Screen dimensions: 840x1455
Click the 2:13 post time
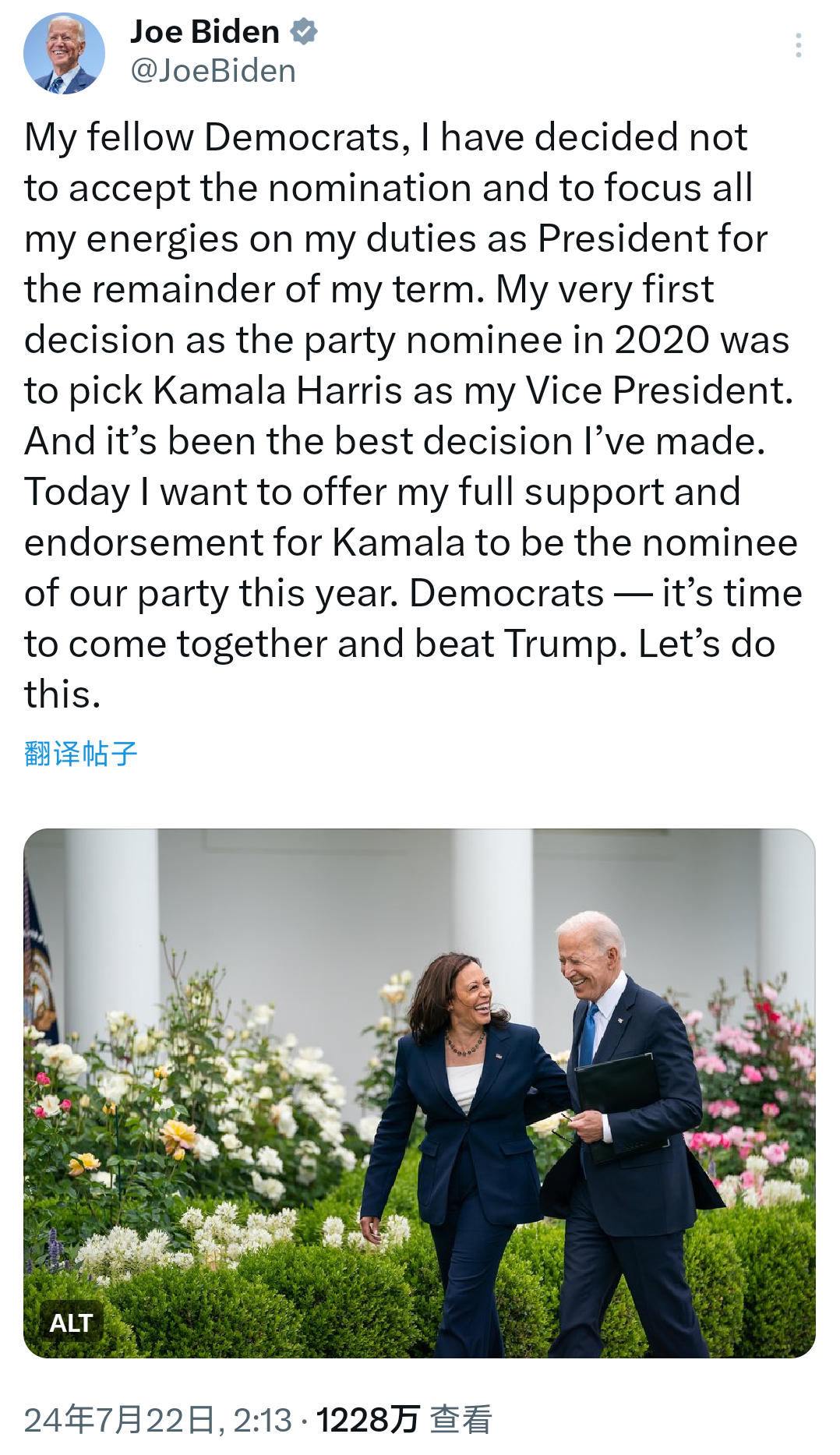tap(263, 1420)
